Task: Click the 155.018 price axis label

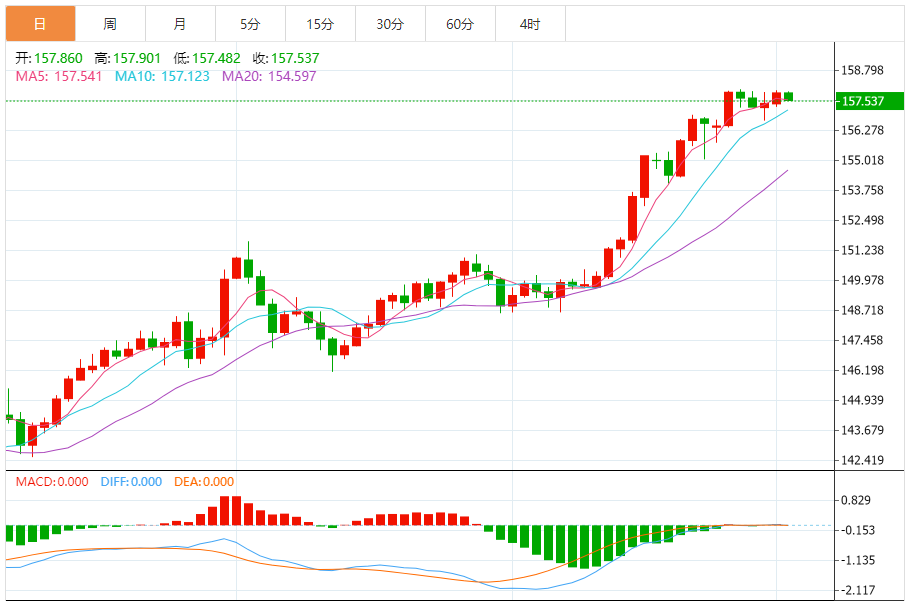Action: tap(862, 160)
